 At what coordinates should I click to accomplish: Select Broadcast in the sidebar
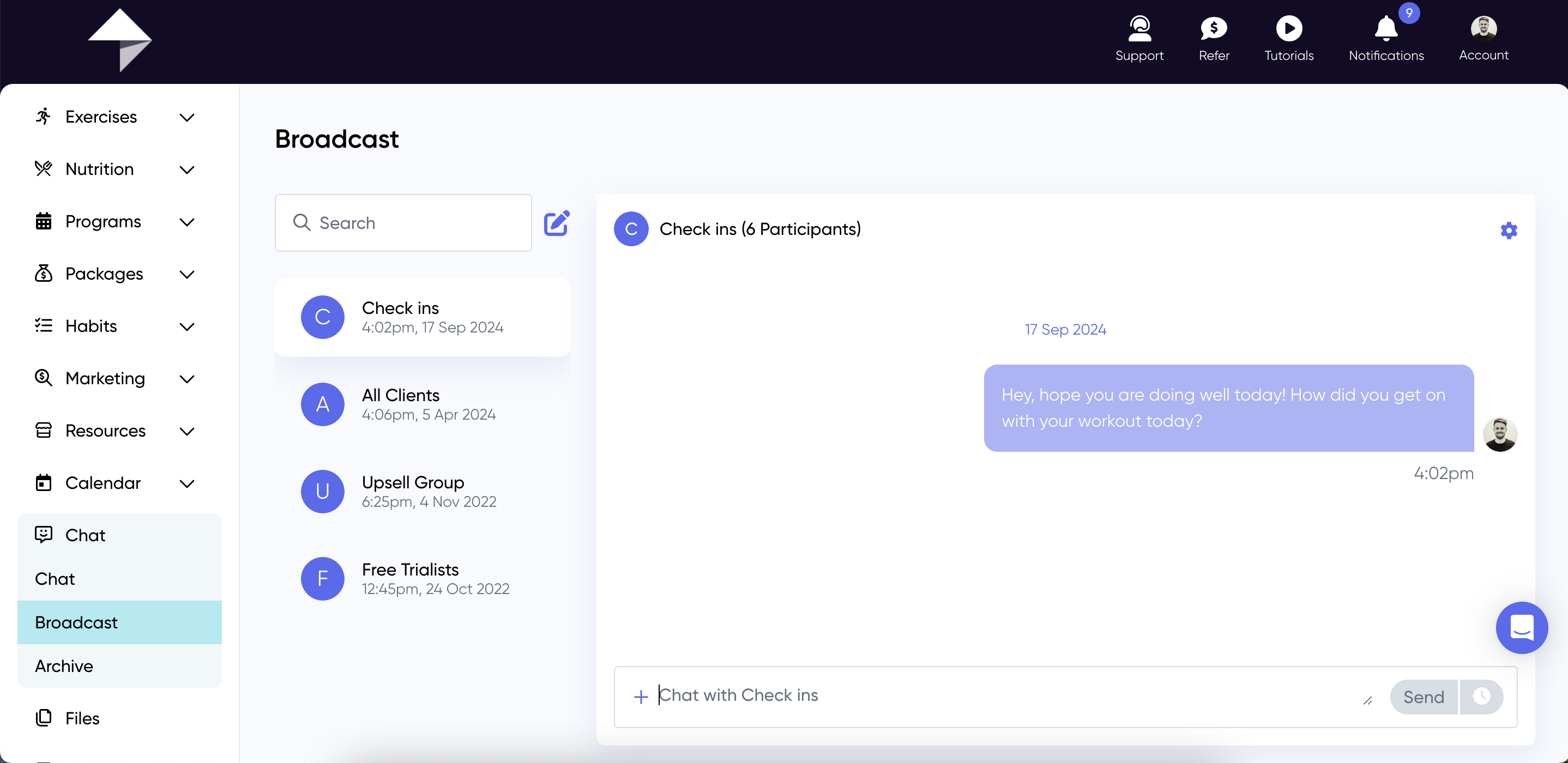[119, 622]
